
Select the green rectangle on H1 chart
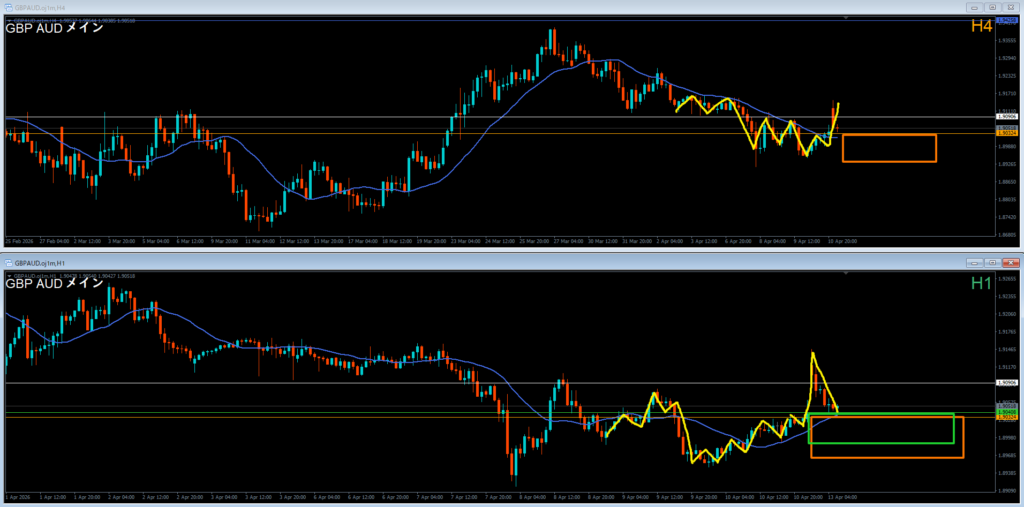pyautogui.click(x=880, y=414)
